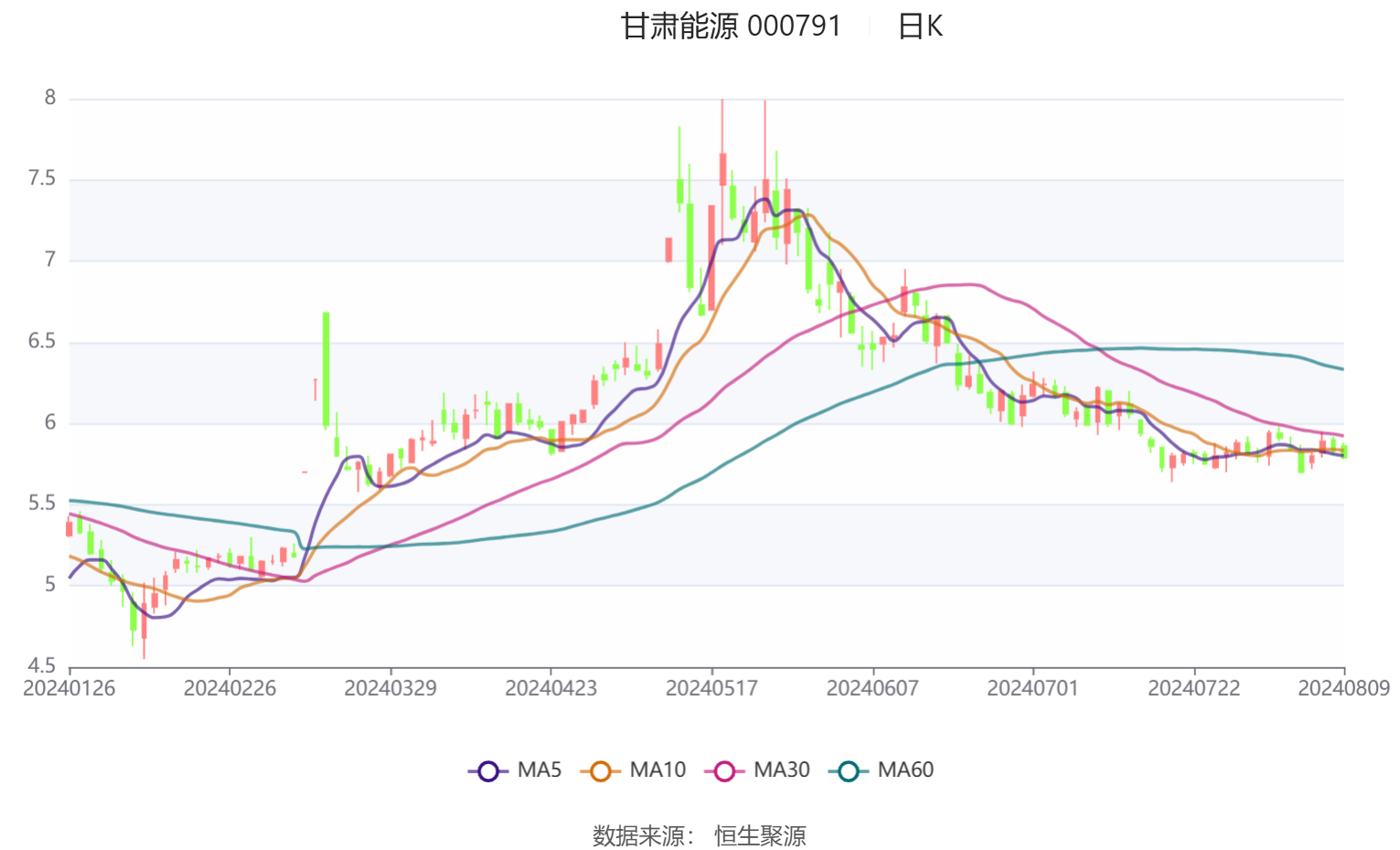Click the data source text 恒生聚源
Image resolution: width=1400 pixels, height=850 pixels.
tap(761, 836)
